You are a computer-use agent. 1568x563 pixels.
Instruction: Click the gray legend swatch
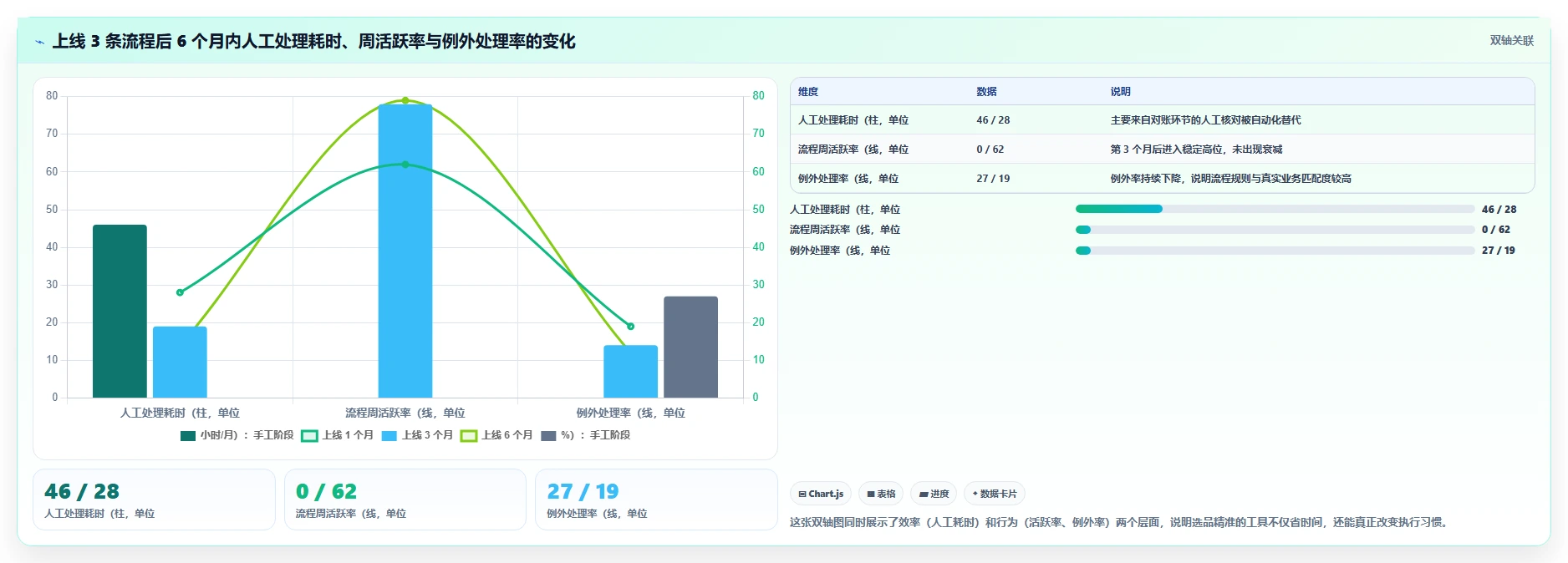click(548, 435)
